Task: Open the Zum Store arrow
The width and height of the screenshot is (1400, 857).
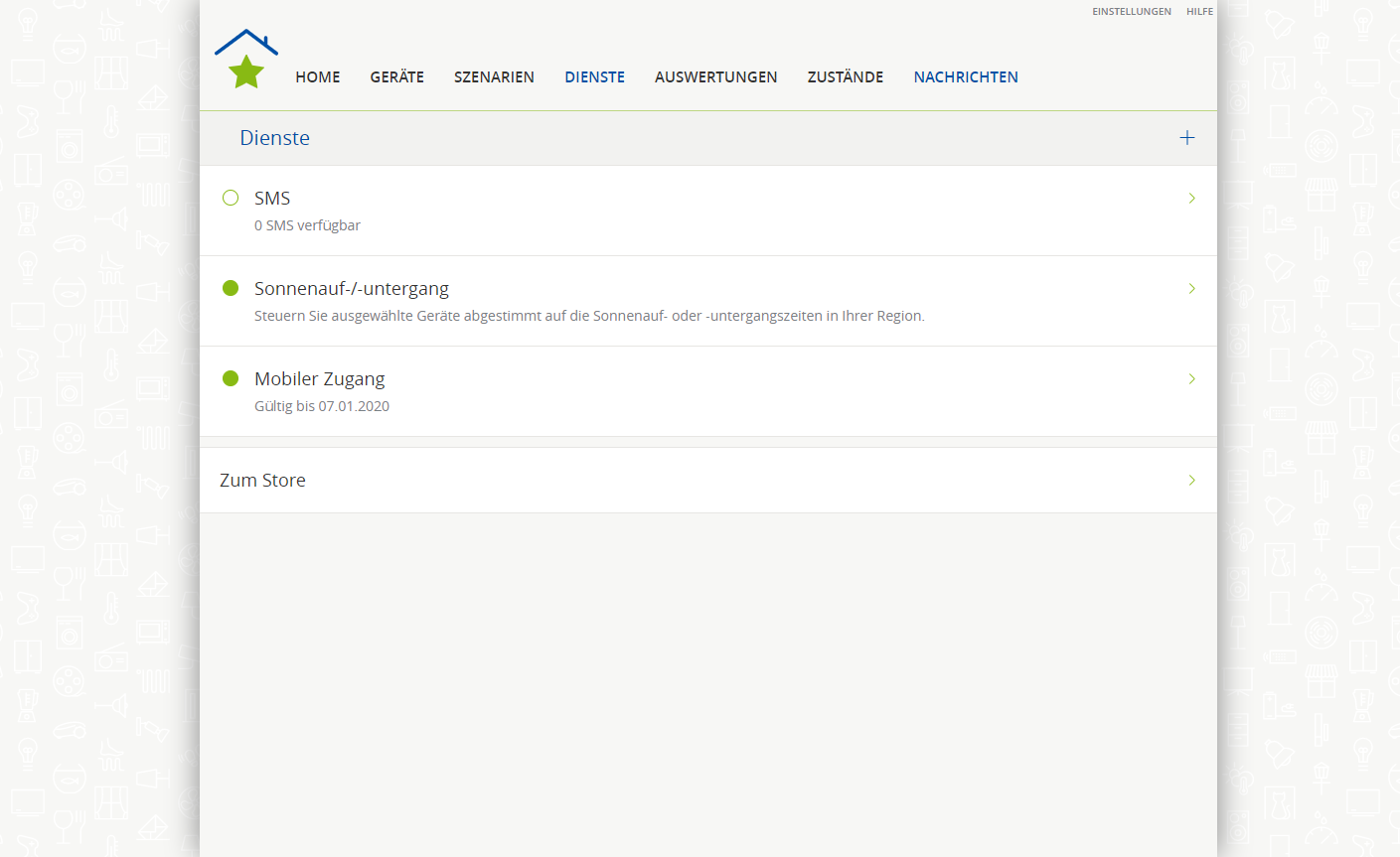Action: click(x=1191, y=481)
